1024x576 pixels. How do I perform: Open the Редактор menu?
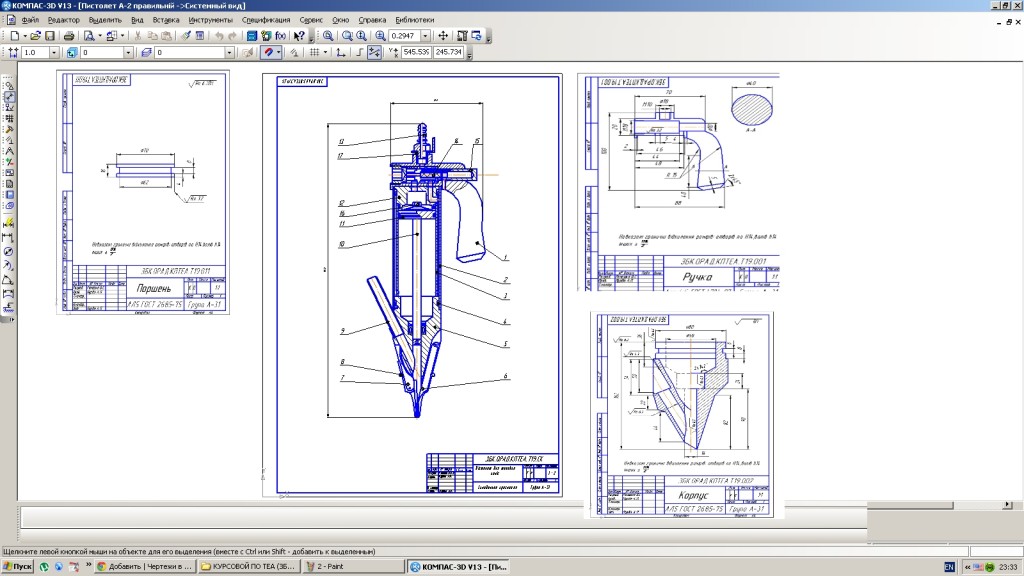[x=63, y=20]
